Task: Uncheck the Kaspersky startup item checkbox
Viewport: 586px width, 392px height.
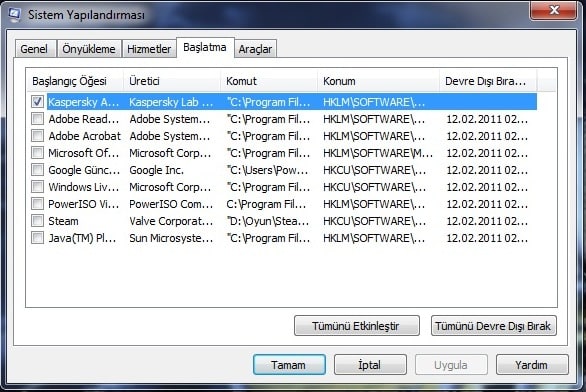Action: click(x=37, y=102)
